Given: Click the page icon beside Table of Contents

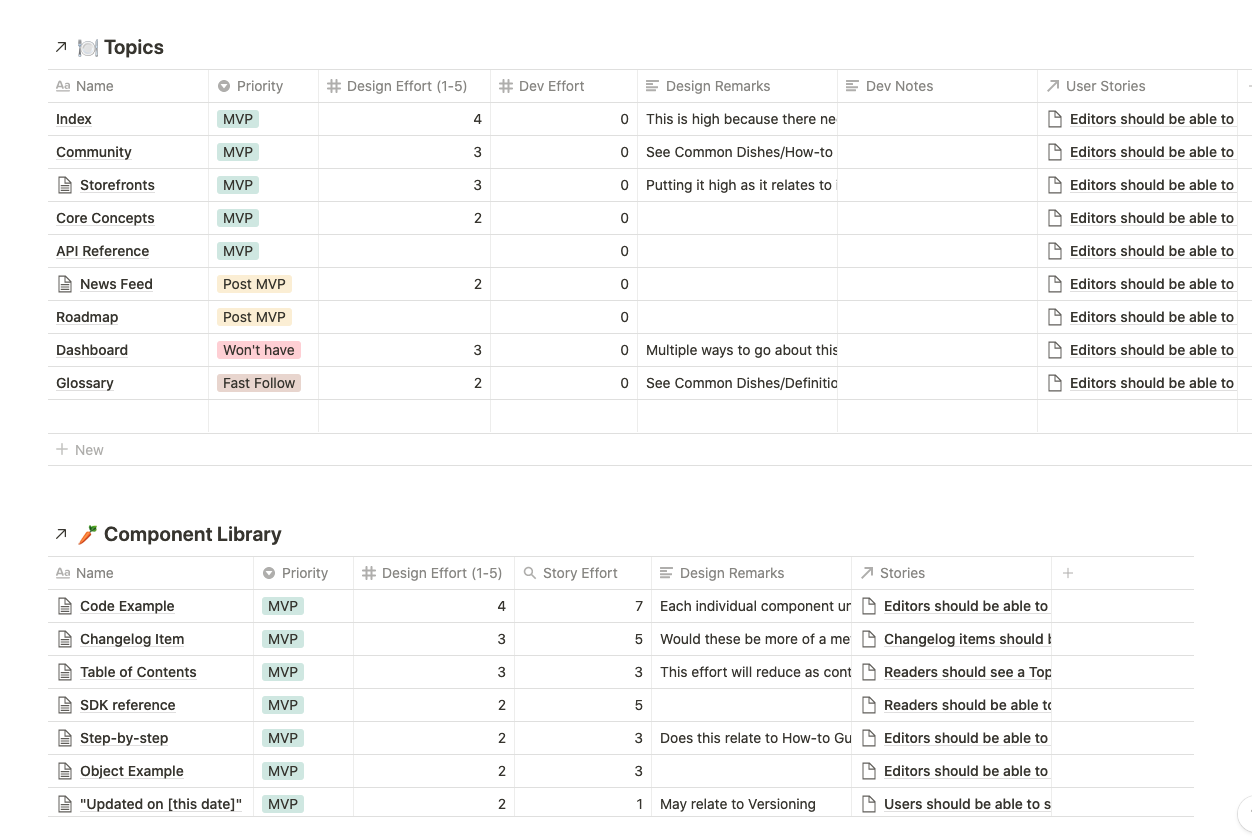Looking at the screenshot, I should point(65,672).
